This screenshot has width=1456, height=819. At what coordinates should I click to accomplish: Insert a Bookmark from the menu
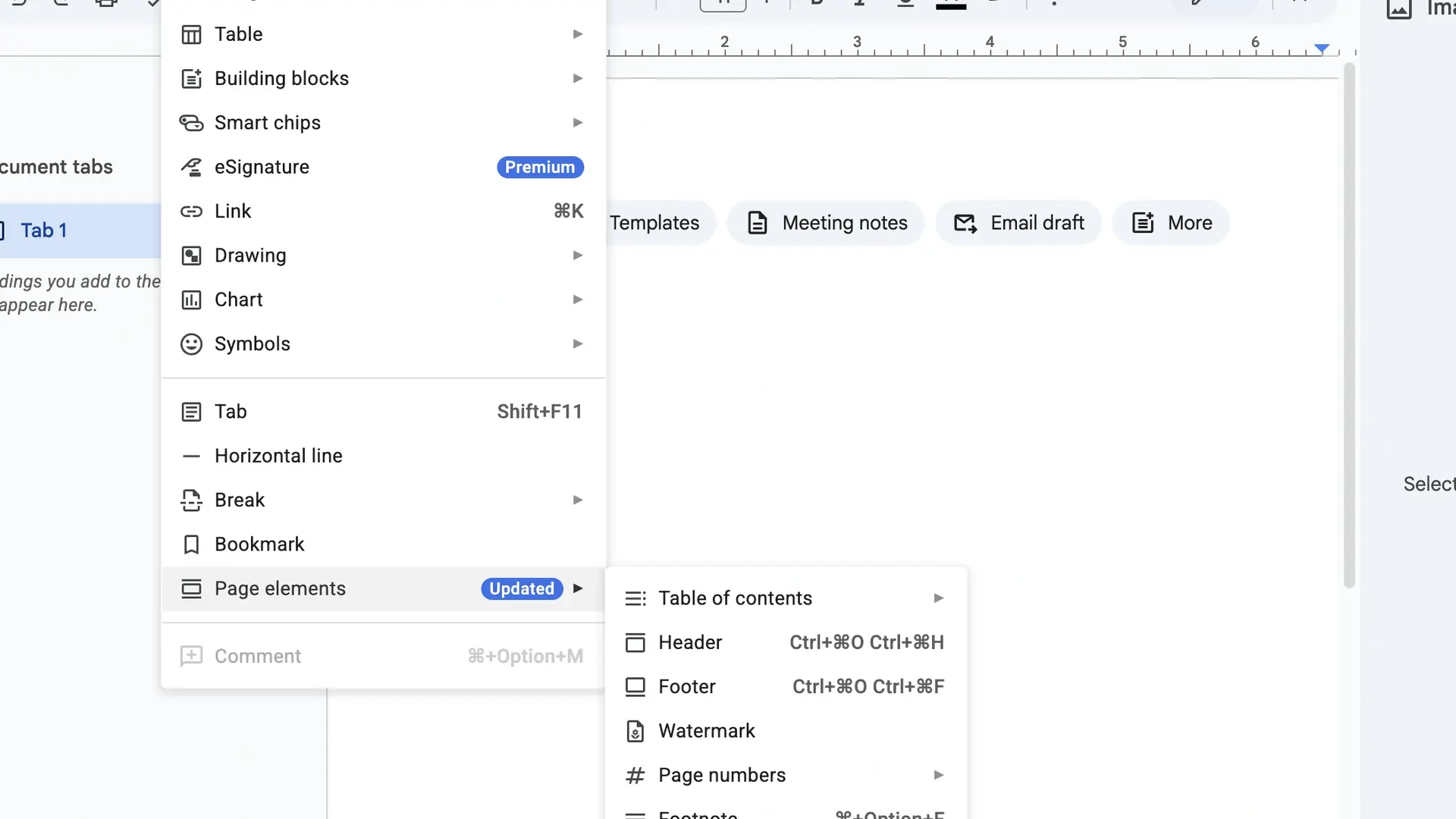click(x=259, y=544)
